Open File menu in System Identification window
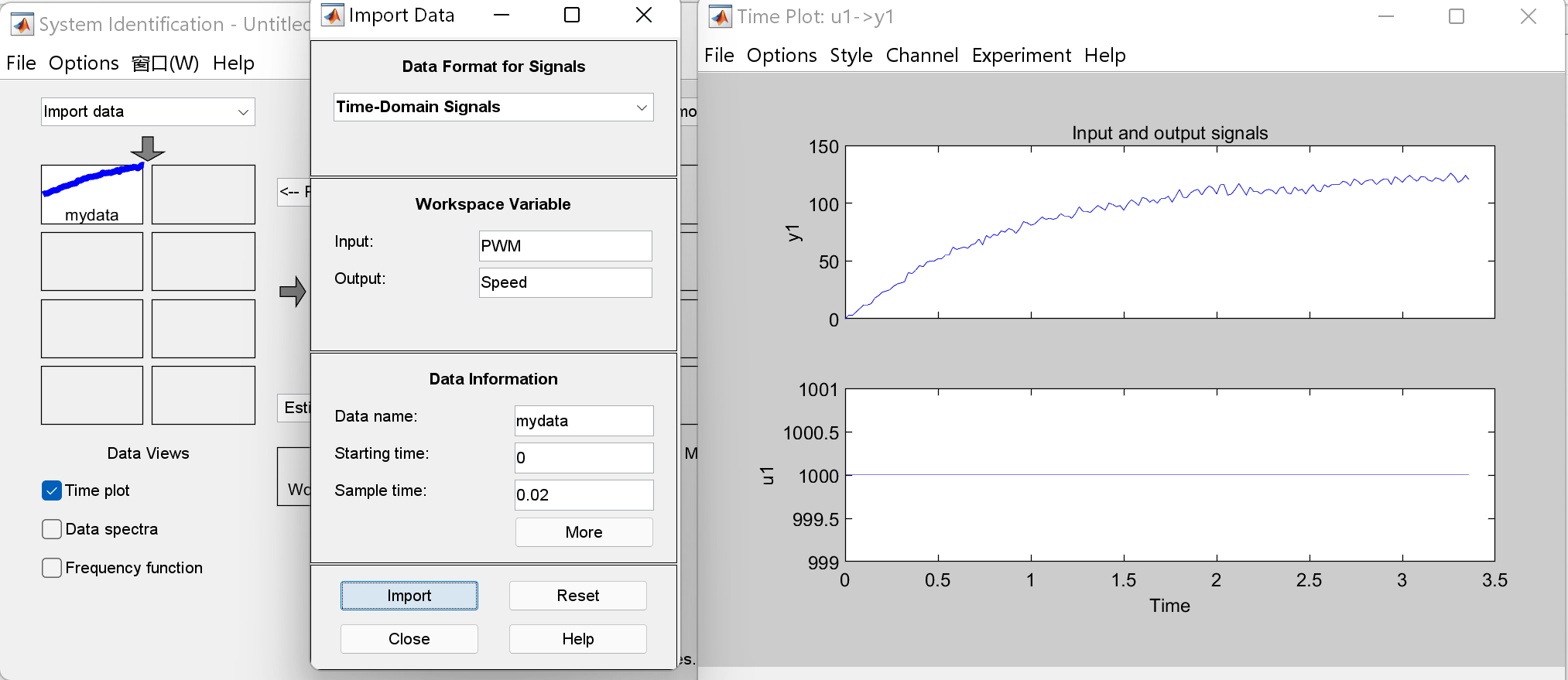Image resolution: width=1568 pixels, height=680 pixels. tap(21, 63)
